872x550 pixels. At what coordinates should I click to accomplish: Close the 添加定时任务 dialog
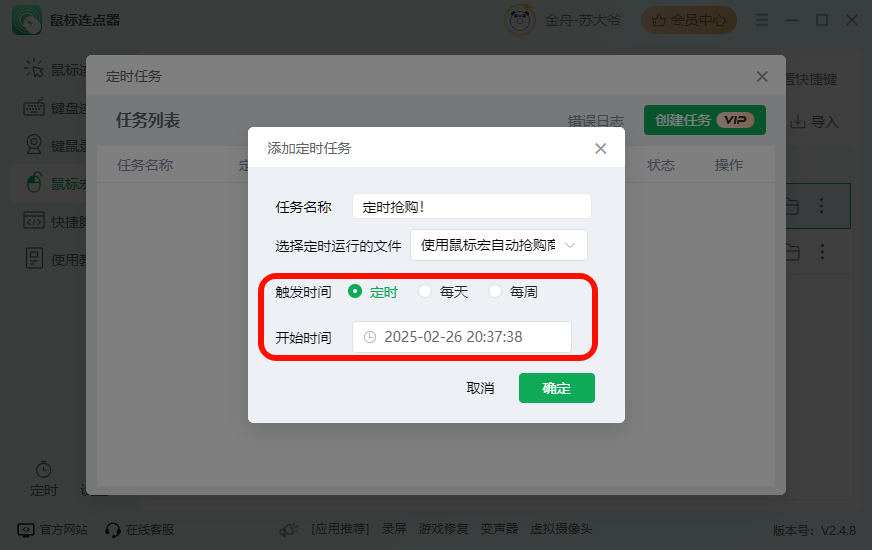coord(601,148)
